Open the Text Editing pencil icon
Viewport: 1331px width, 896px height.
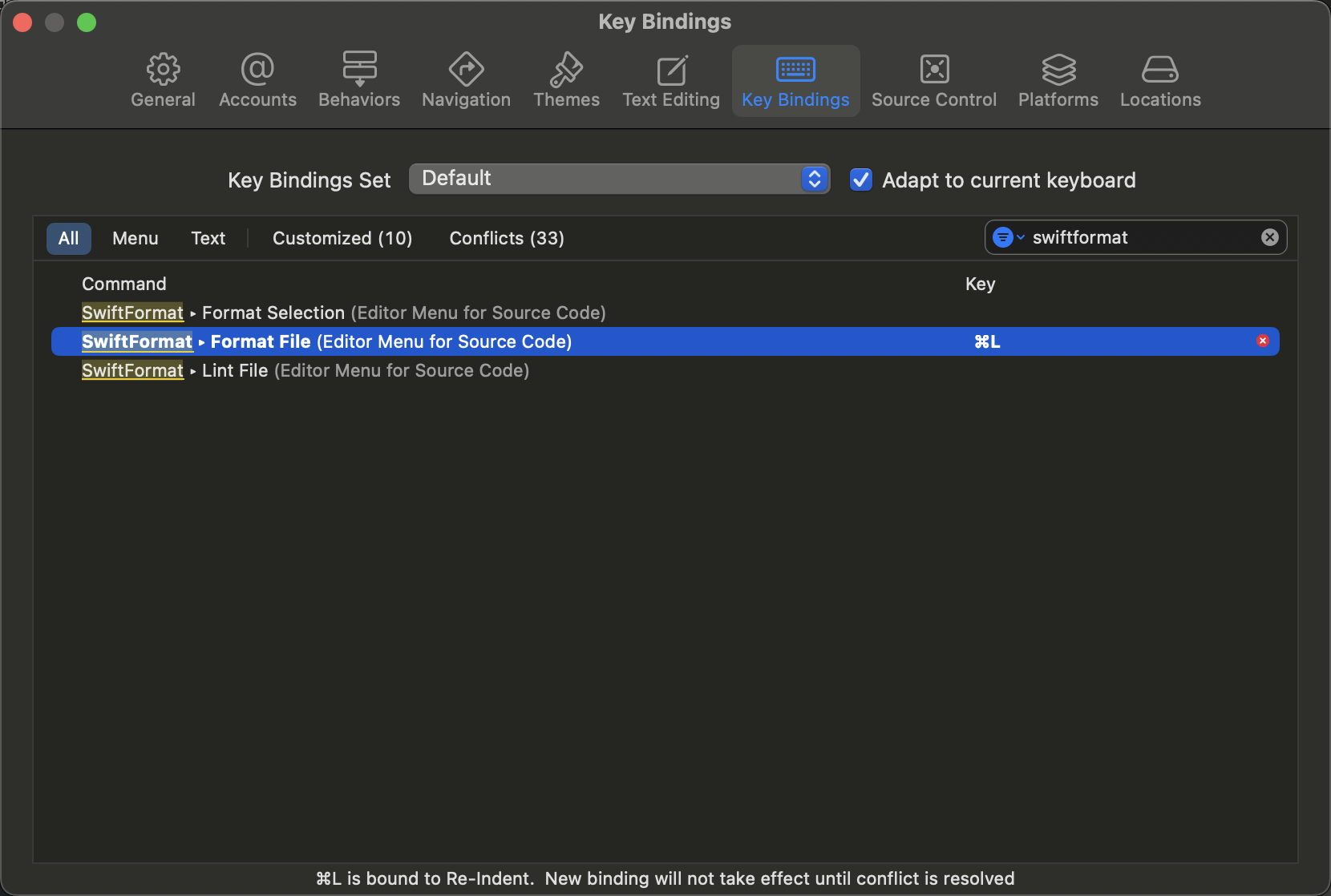click(671, 70)
